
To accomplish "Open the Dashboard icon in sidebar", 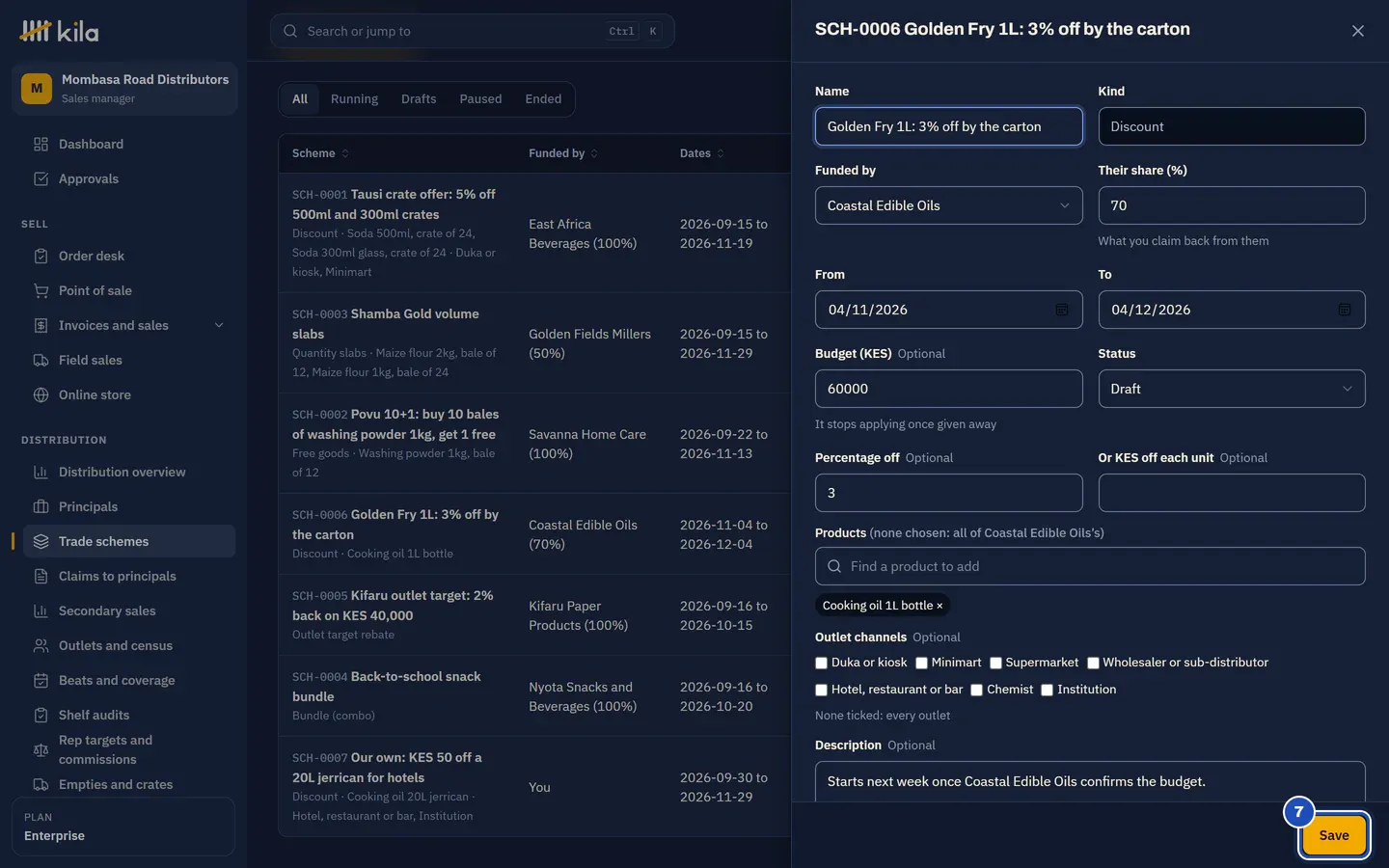I will 41,144.
